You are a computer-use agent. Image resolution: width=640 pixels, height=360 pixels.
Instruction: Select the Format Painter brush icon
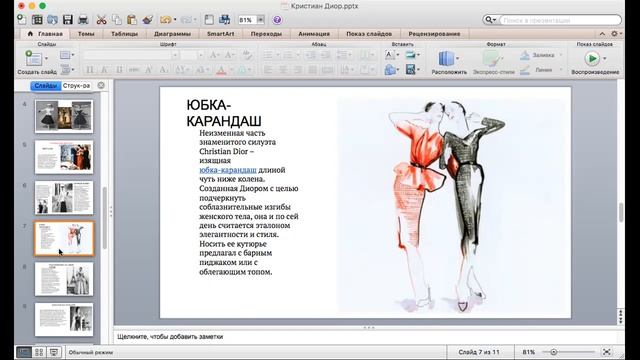(x=147, y=20)
